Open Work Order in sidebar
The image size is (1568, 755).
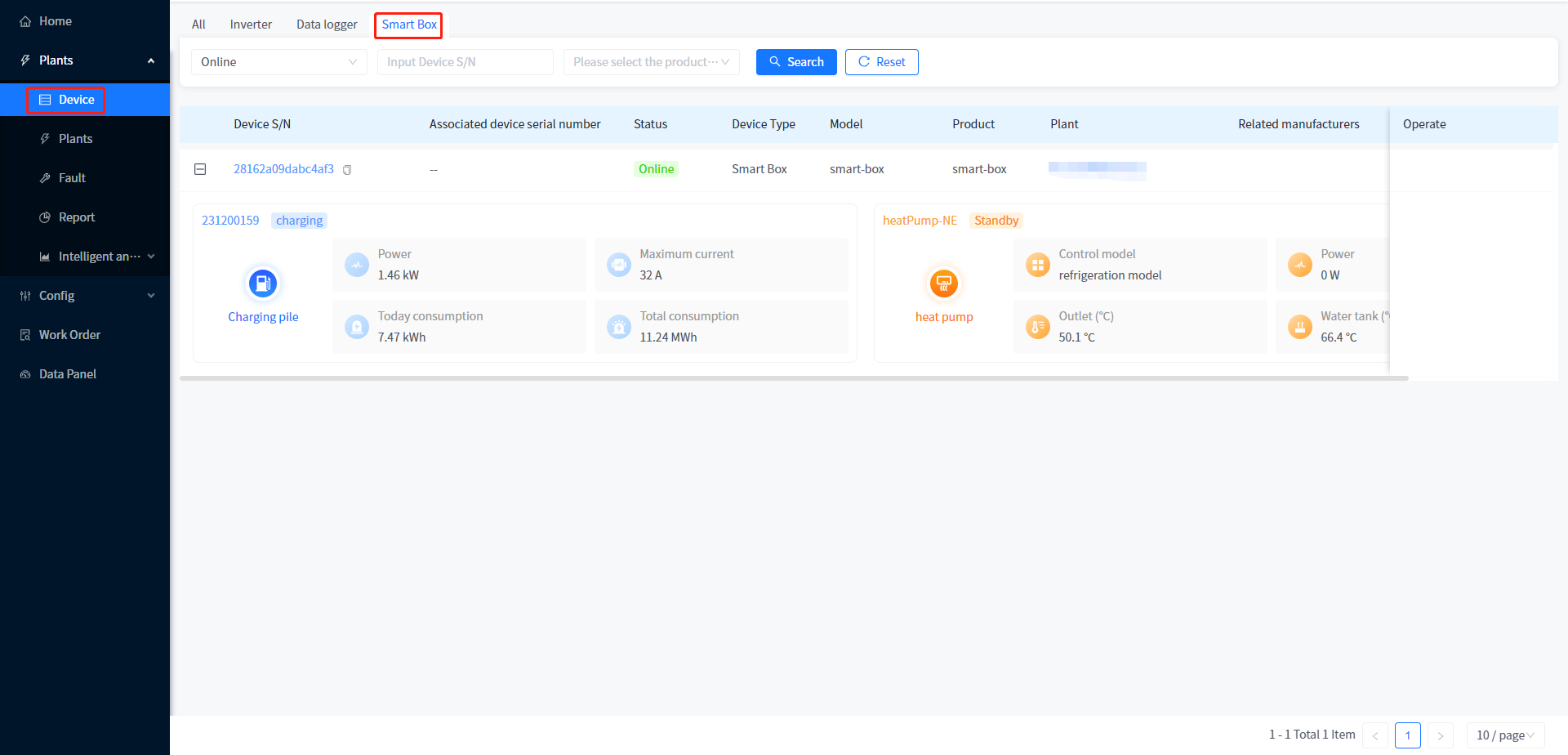[69, 335]
